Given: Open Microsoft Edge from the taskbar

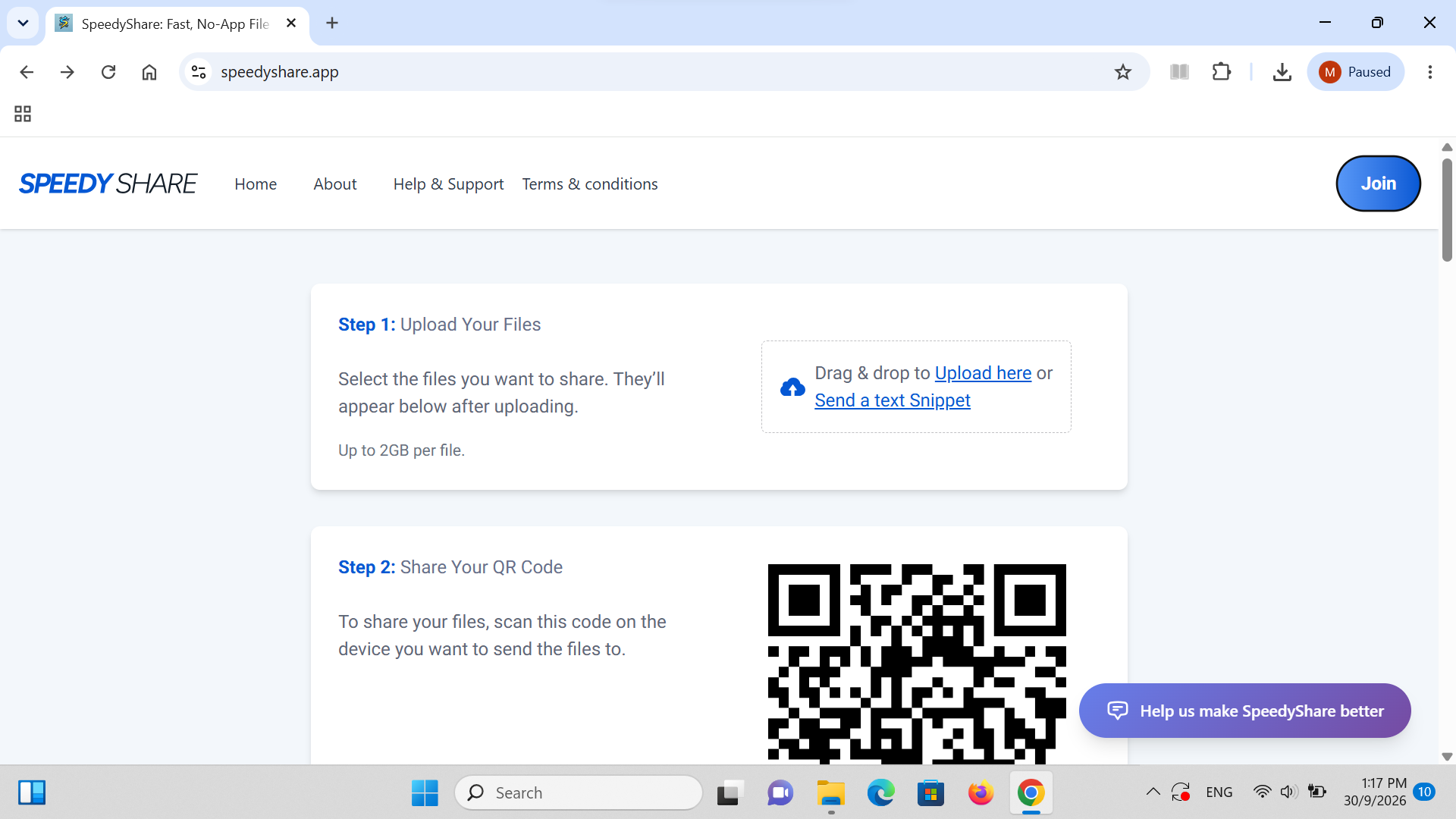Looking at the screenshot, I should [880, 793].
